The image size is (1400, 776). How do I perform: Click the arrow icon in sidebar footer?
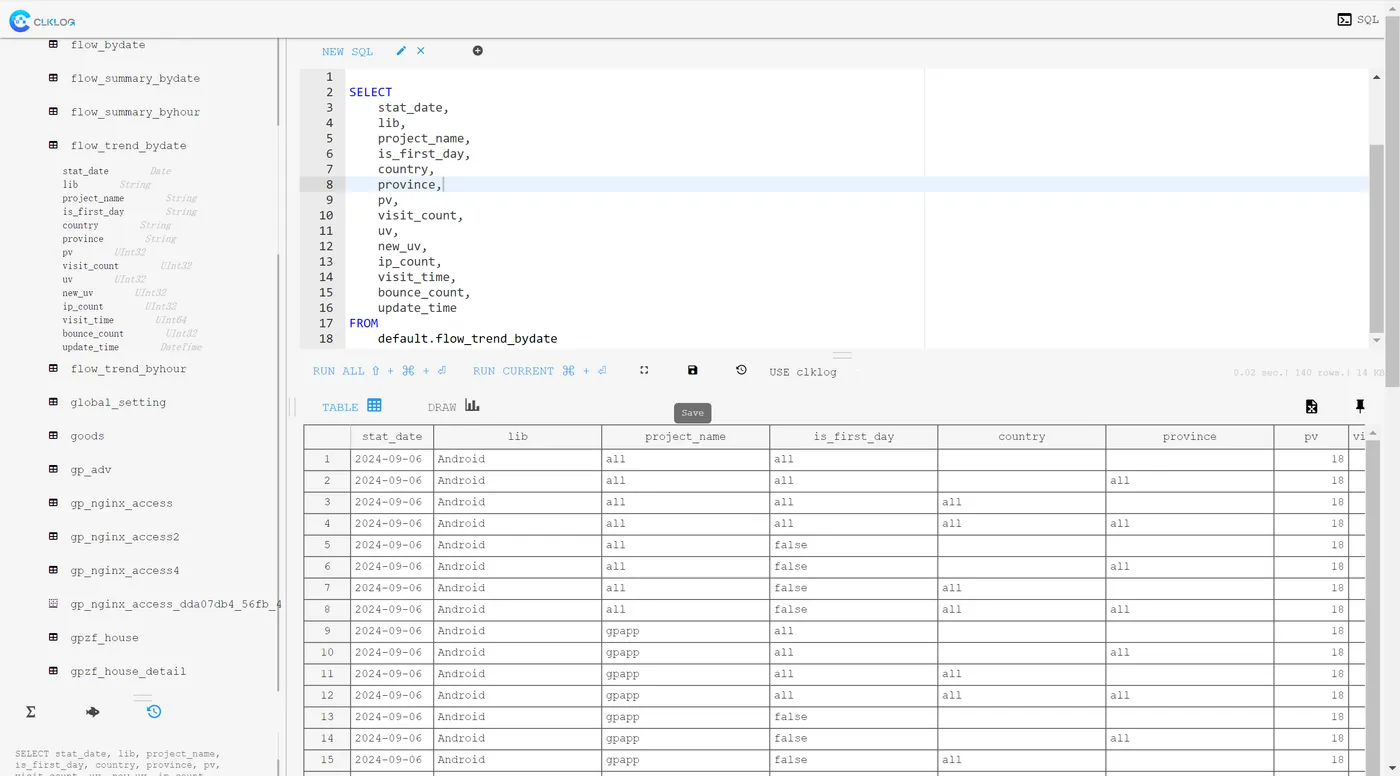pos(93,712)
